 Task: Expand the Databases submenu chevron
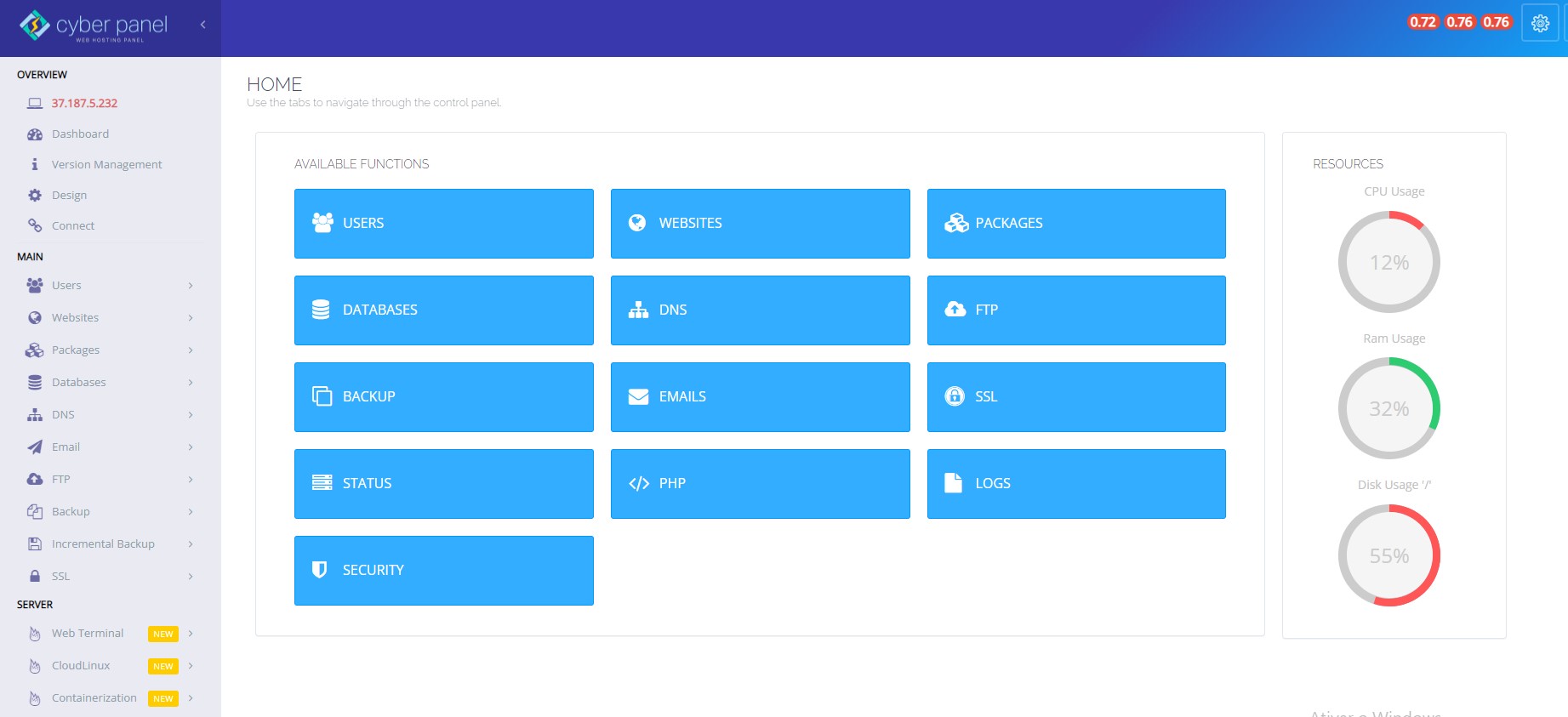(x=191, y=383)
